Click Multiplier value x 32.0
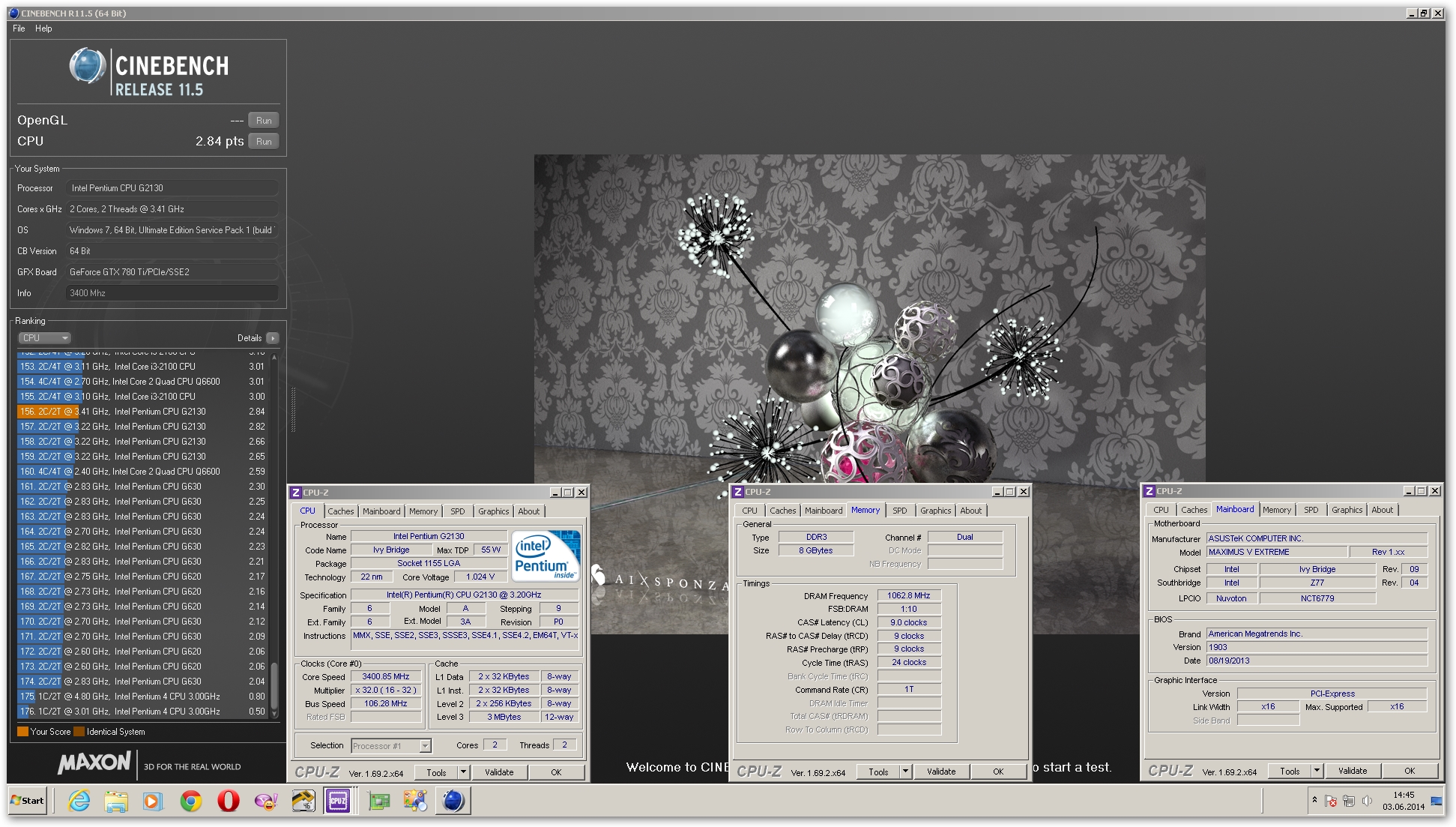Image resolution: width=1456 pixels, height=827 pixels. [x=386, y=691]
